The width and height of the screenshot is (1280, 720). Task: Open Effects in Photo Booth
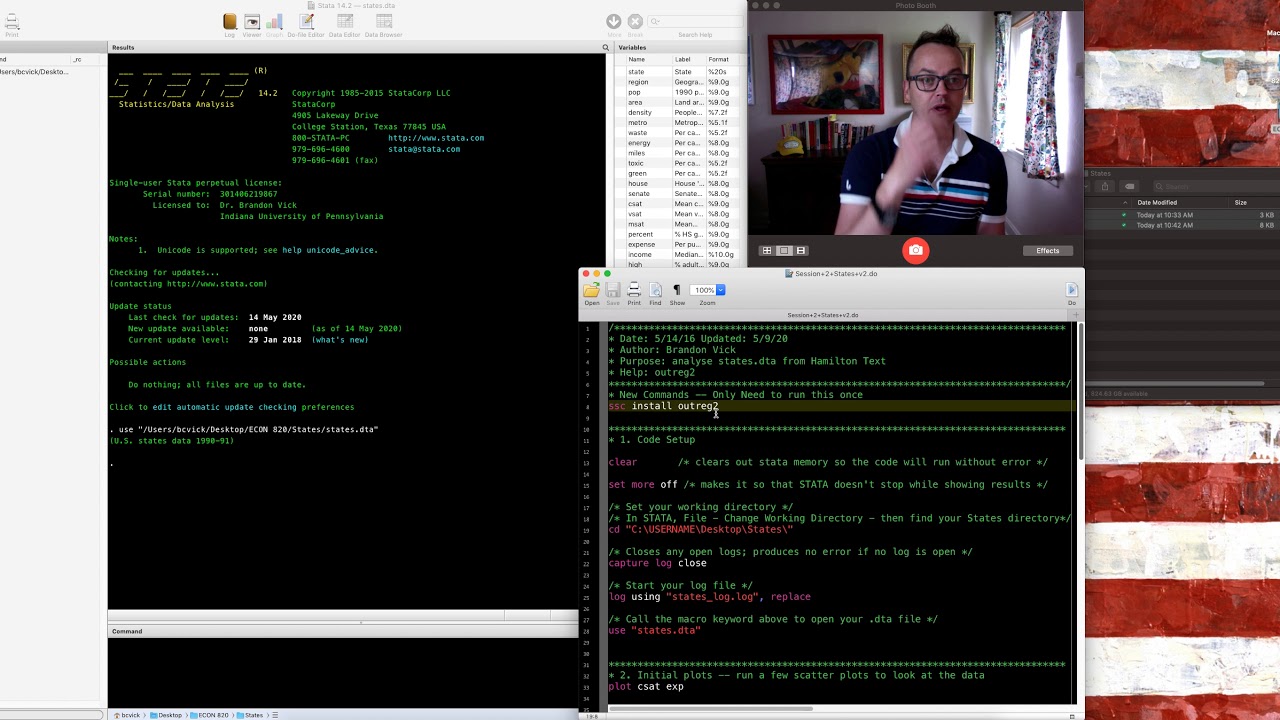point(1047,250)
